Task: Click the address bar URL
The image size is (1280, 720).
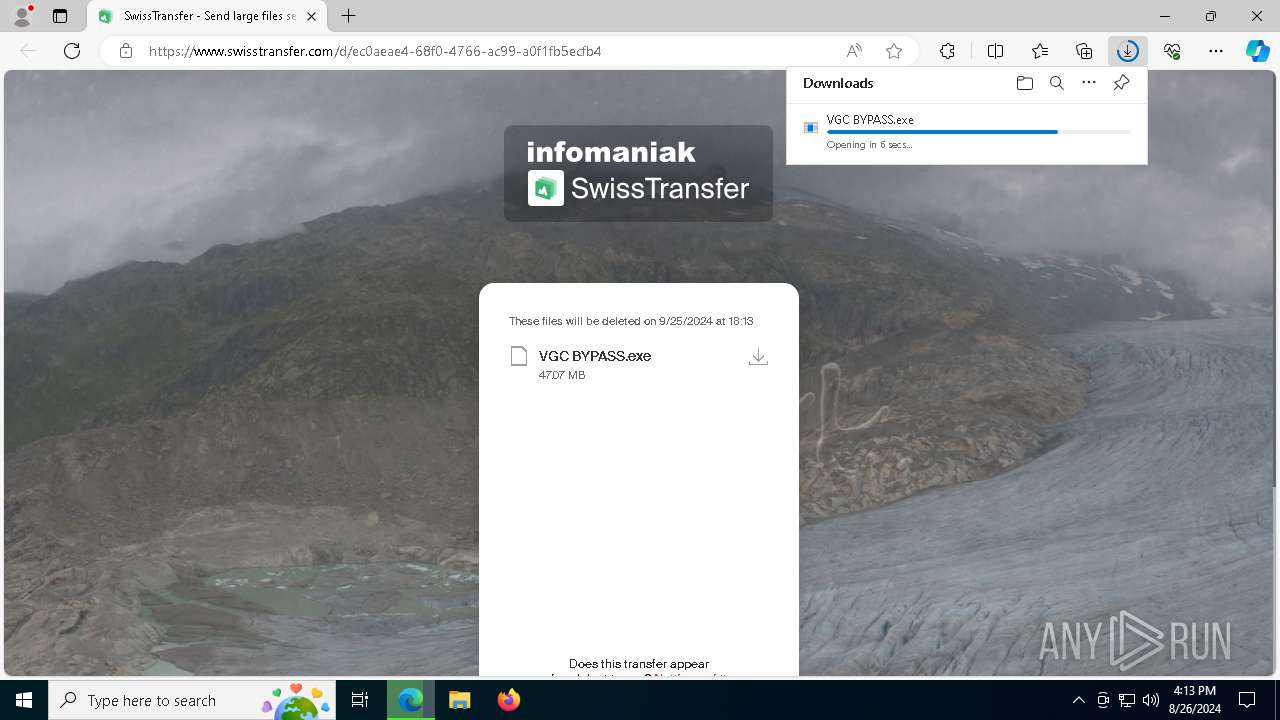Action: (x=375, y=51)
